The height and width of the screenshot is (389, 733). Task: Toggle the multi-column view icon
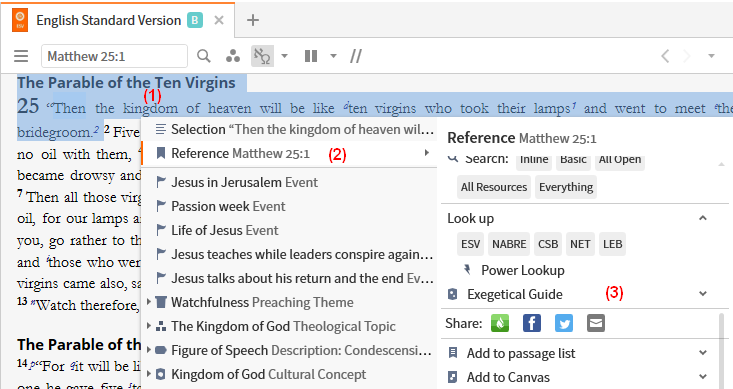[311, 56]
